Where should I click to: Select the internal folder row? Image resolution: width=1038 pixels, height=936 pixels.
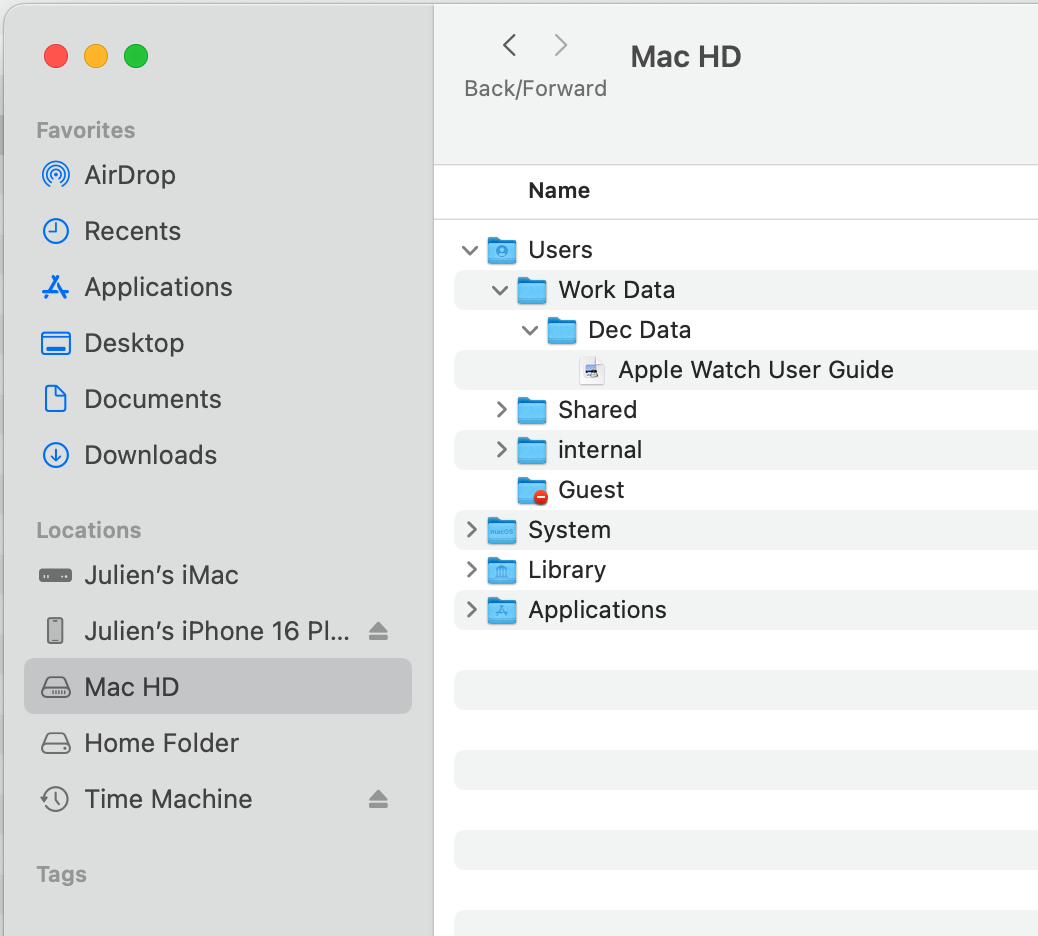click(x=600, y=450)
